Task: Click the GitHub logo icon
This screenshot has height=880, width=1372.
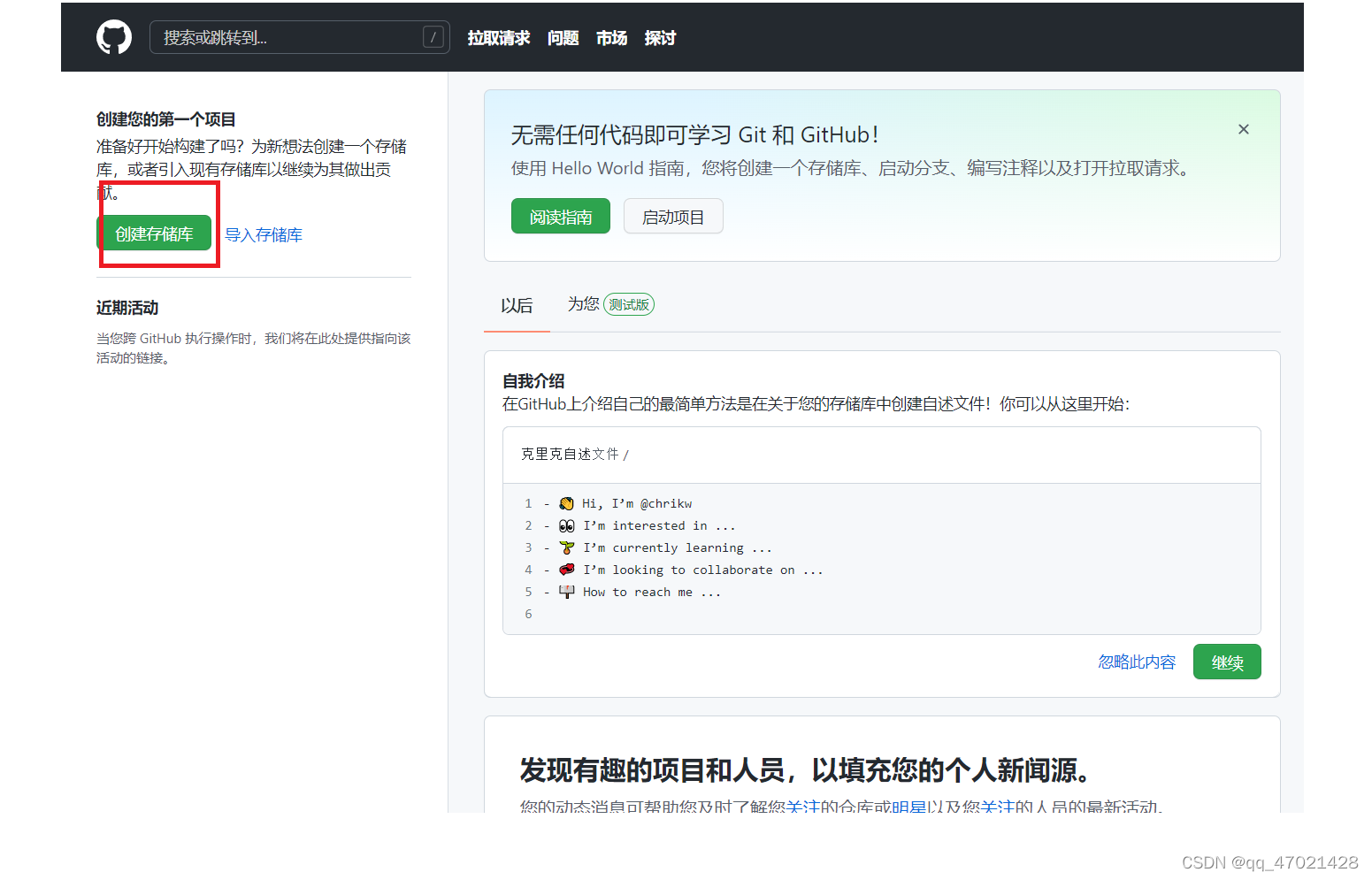Action: click(113, 36)
